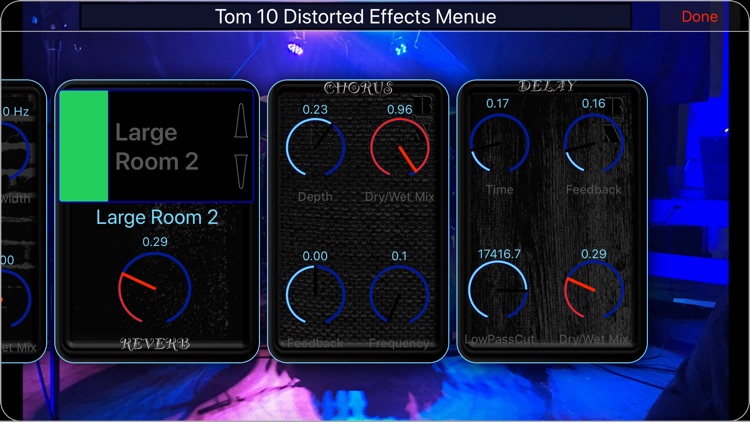
Task: Select previous reverb preset with up arrow
Action: [241, 121]
